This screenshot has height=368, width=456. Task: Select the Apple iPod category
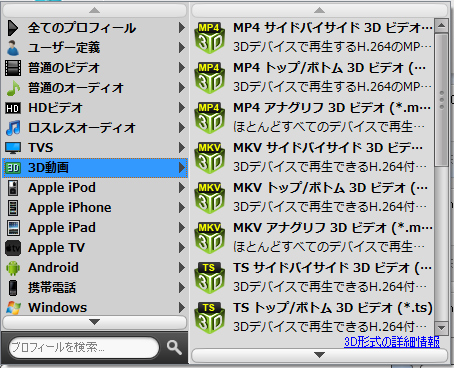coord(95,188)
